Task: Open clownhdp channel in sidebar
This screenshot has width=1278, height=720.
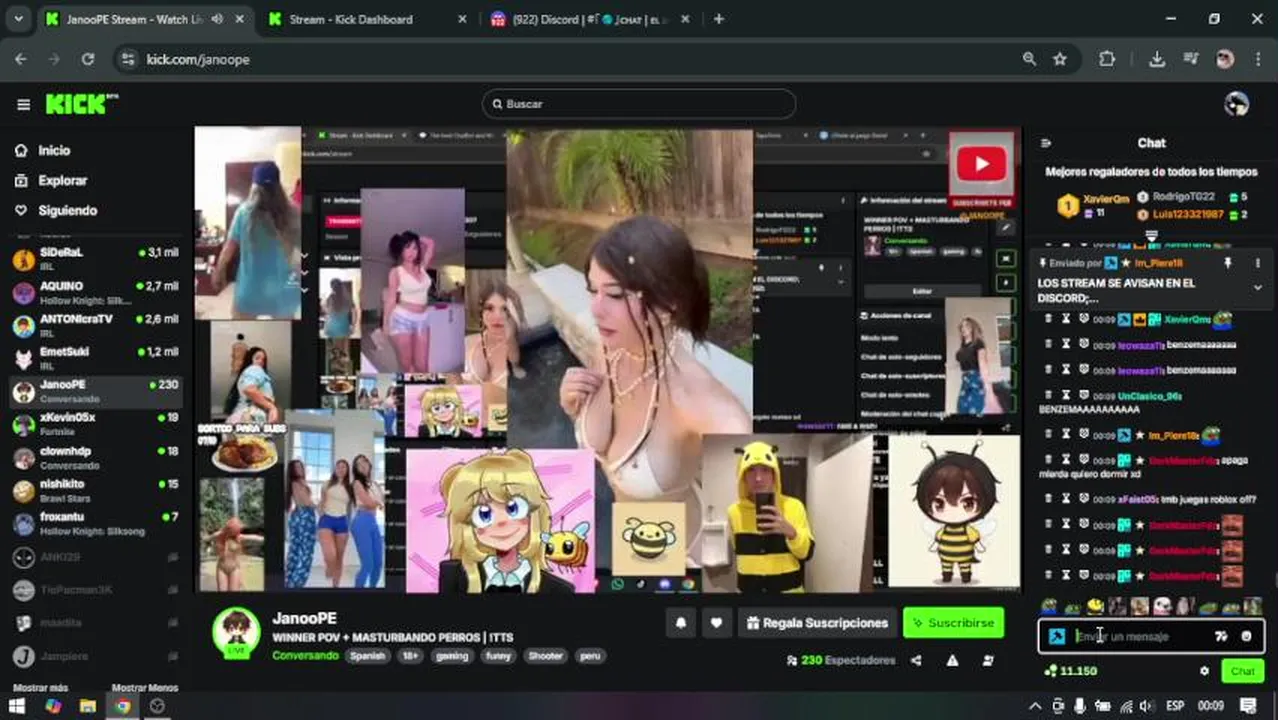Action: coord(96,456)
